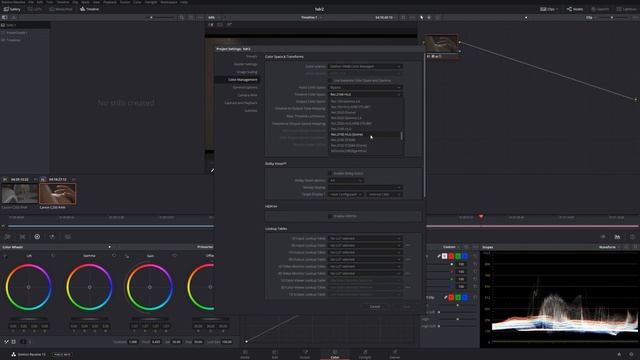
Task: Show the Nodes editor panel
Action: click(x=575, y=9)
